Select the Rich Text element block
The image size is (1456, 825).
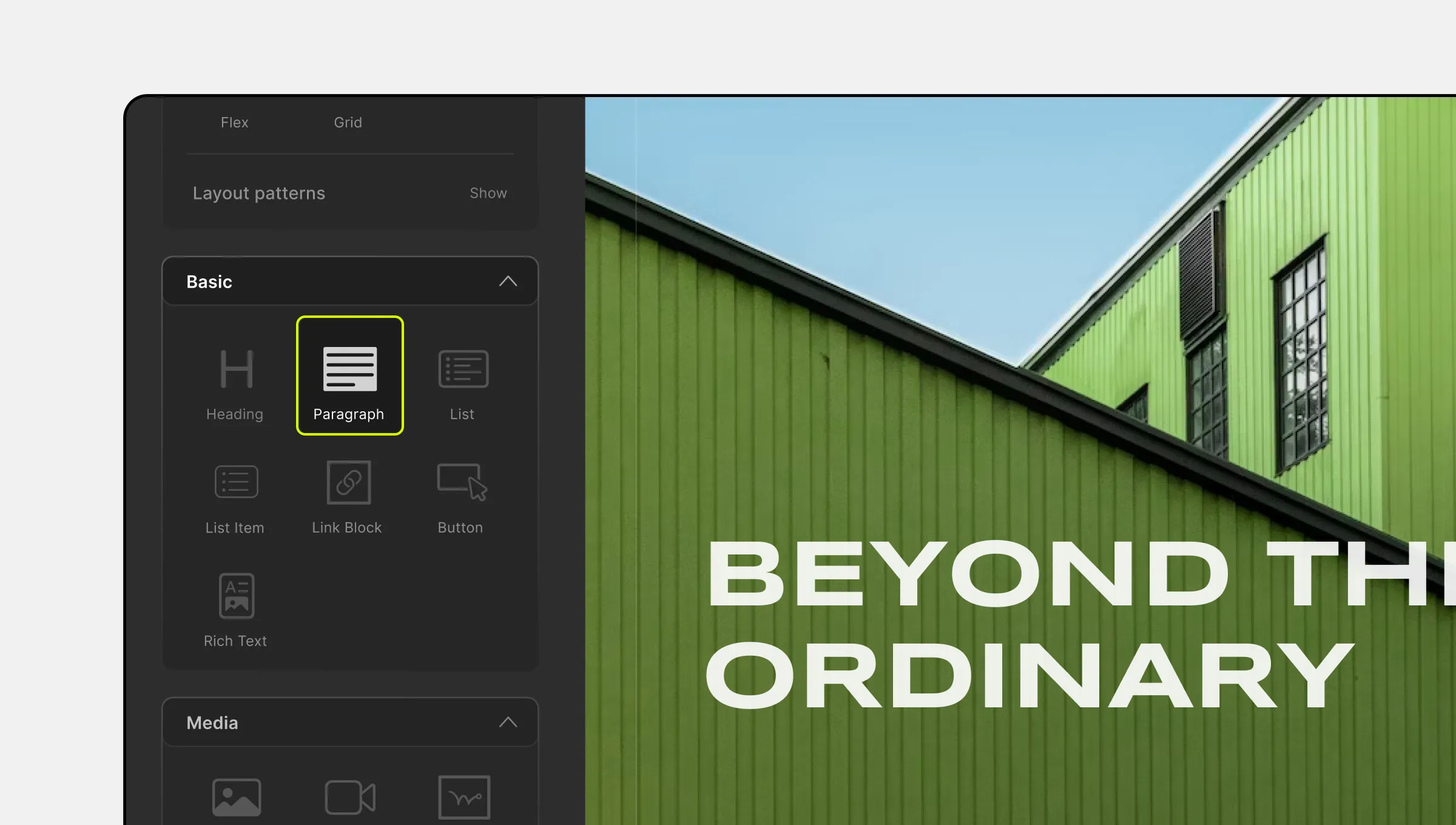click(x=234, y=607)
